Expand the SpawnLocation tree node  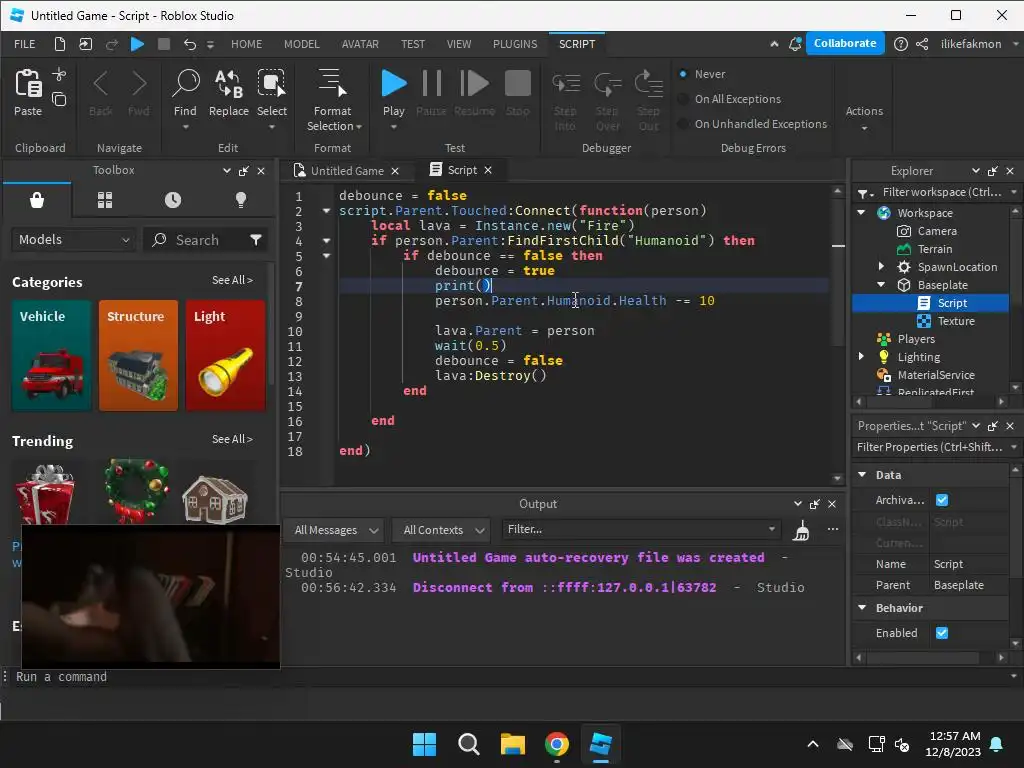[881, 266]
